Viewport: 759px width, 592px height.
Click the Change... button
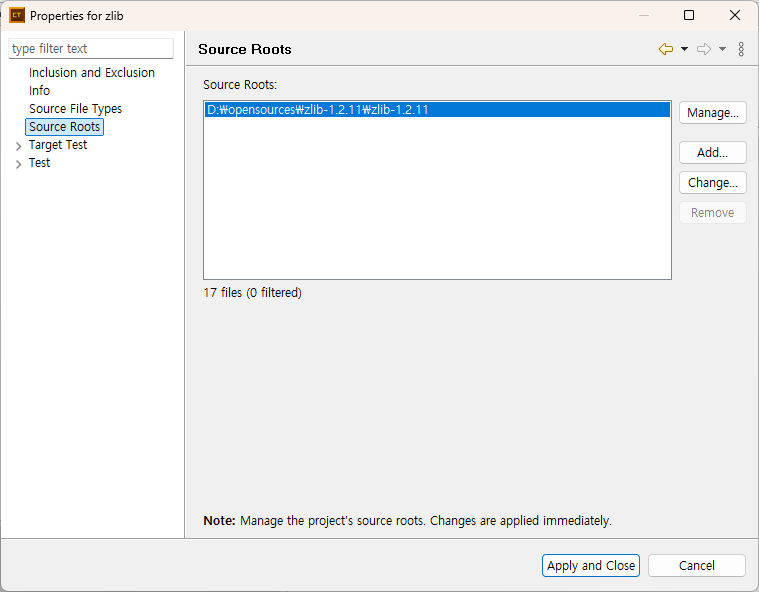pyautogui.click(x=712, y=183)
